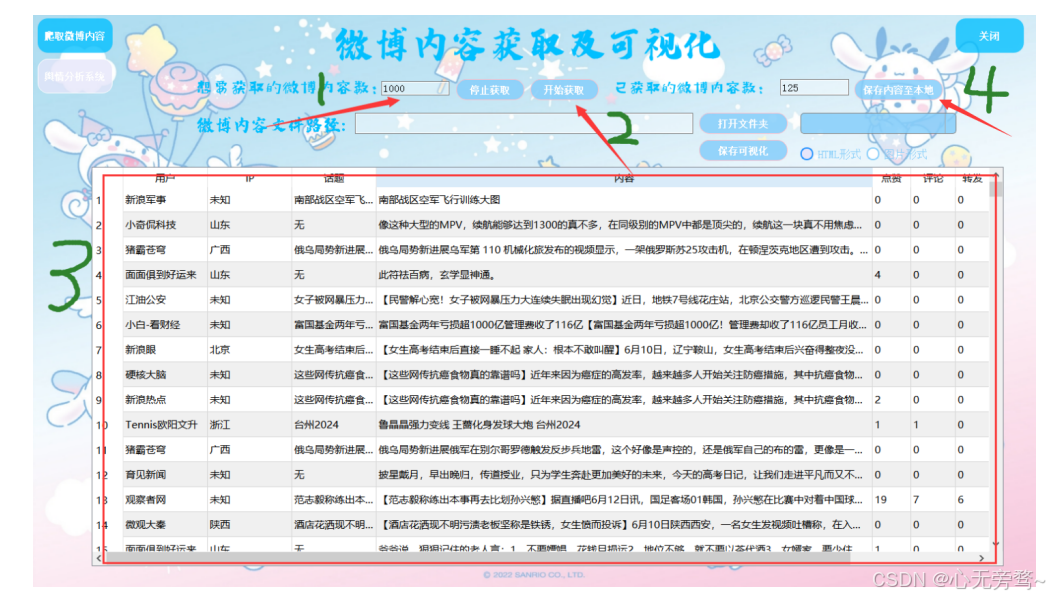Click the 微博内容文件路径 input box
The image size is (1050, 597).
click(524, 123)
